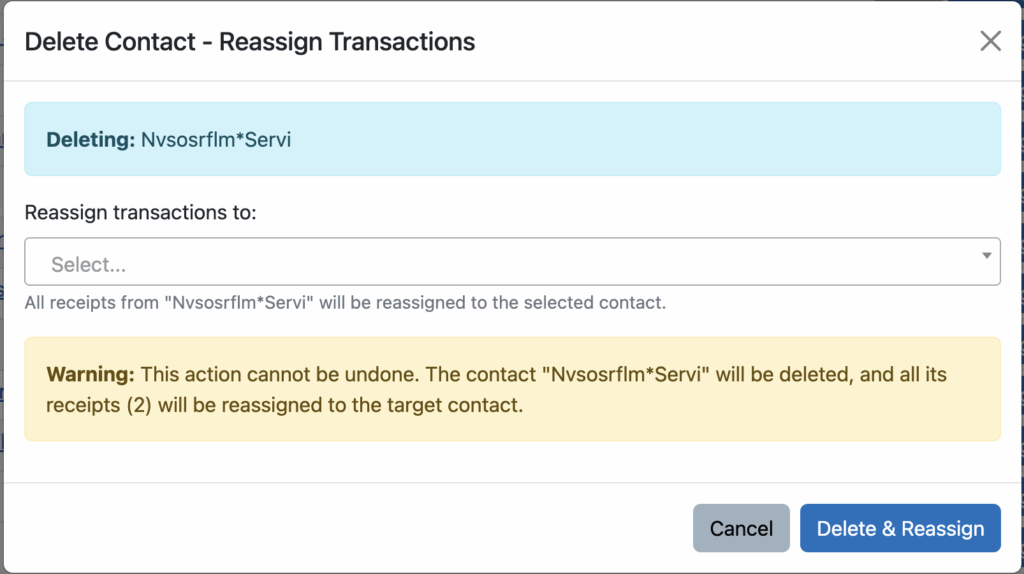Click the word 'Reassign Transactions' in title
1024x574 pixels.
click(347, 42)
